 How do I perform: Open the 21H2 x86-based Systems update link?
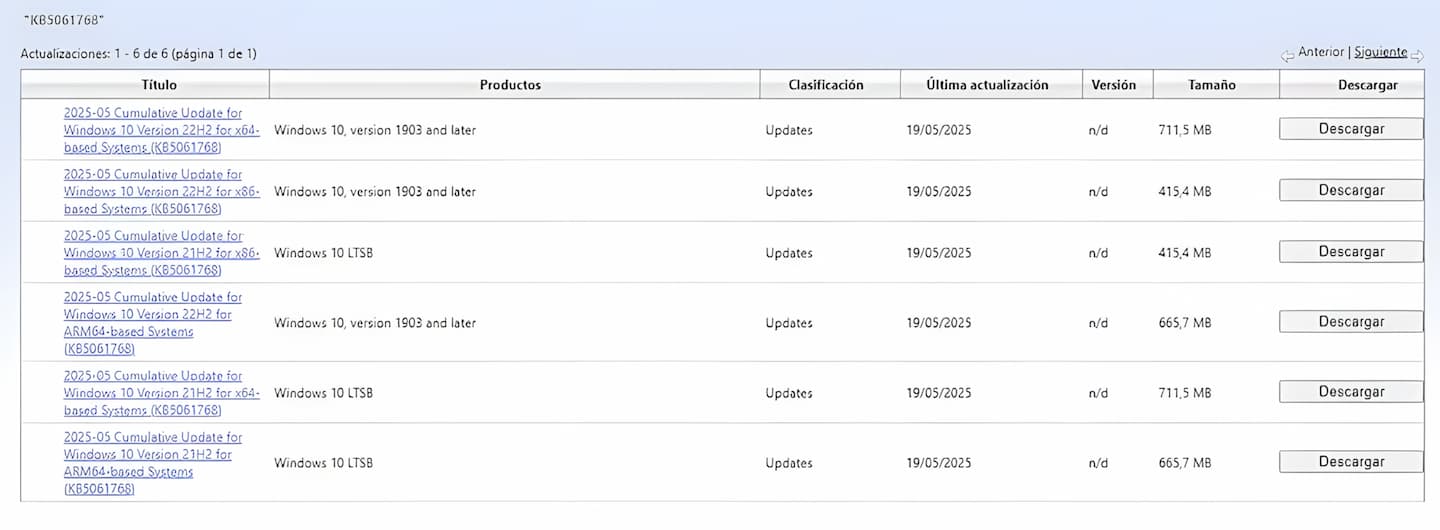(x=161, y=253)
